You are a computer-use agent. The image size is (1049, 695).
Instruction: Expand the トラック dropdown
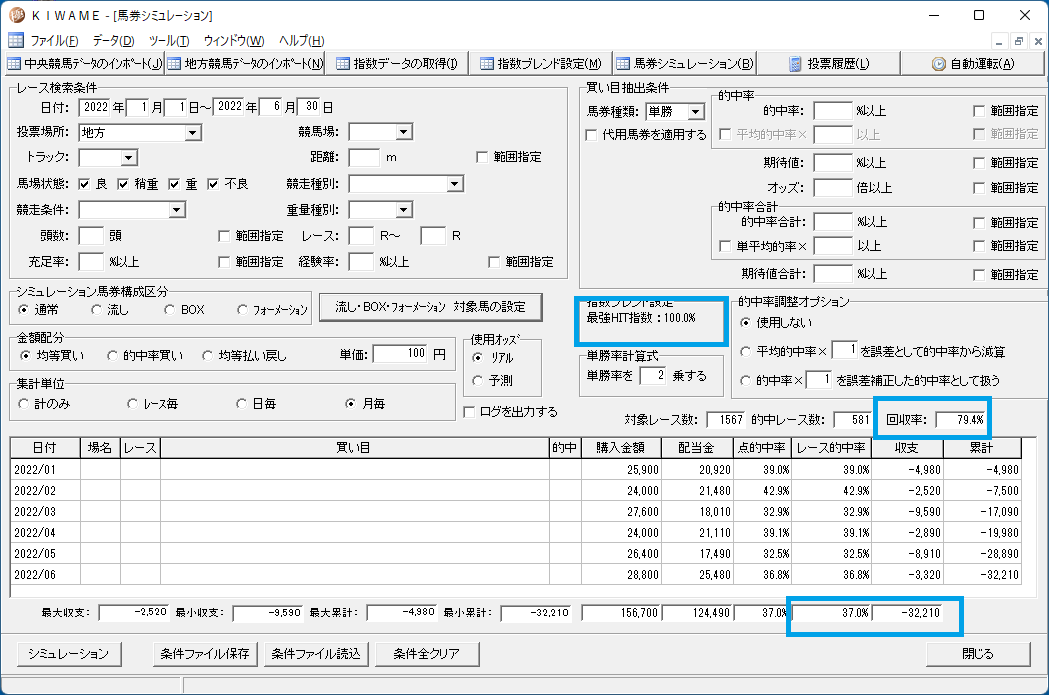pyautogui.click(x=129, y=158)
